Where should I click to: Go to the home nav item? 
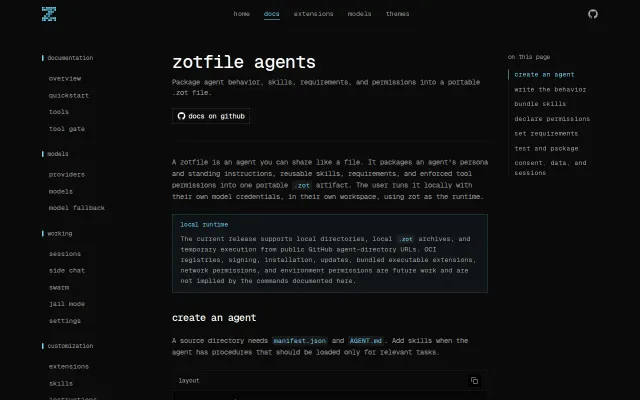241,14
